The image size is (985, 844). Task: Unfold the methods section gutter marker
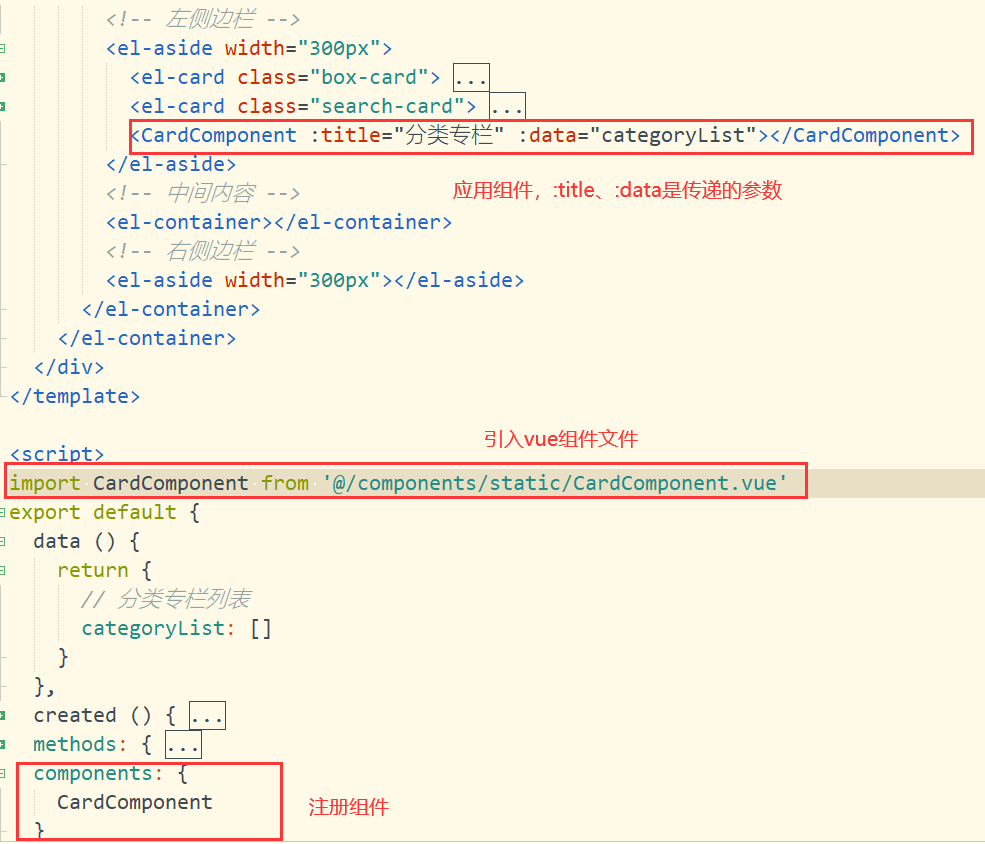pos(3,744)
